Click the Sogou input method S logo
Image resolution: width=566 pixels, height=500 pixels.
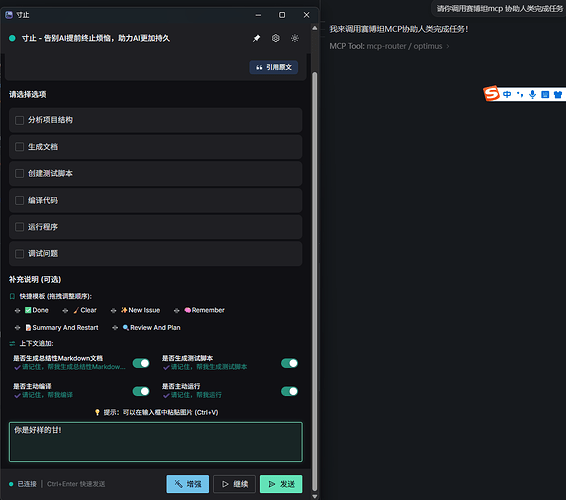click(491, 94)
